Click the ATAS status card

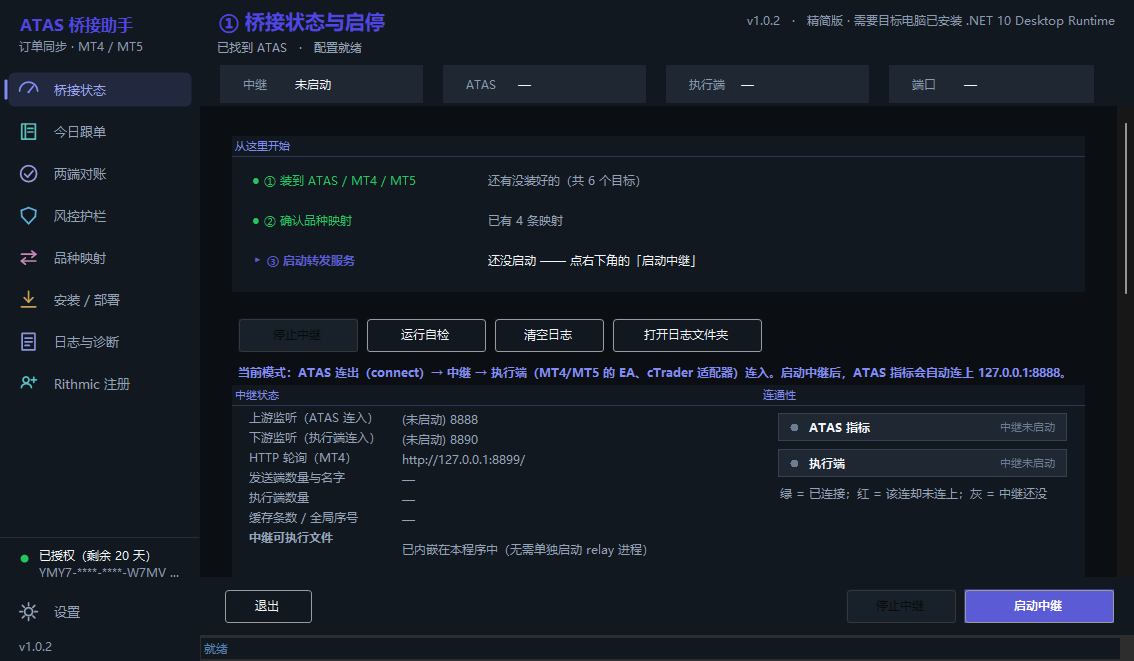(x=544, y=85)
